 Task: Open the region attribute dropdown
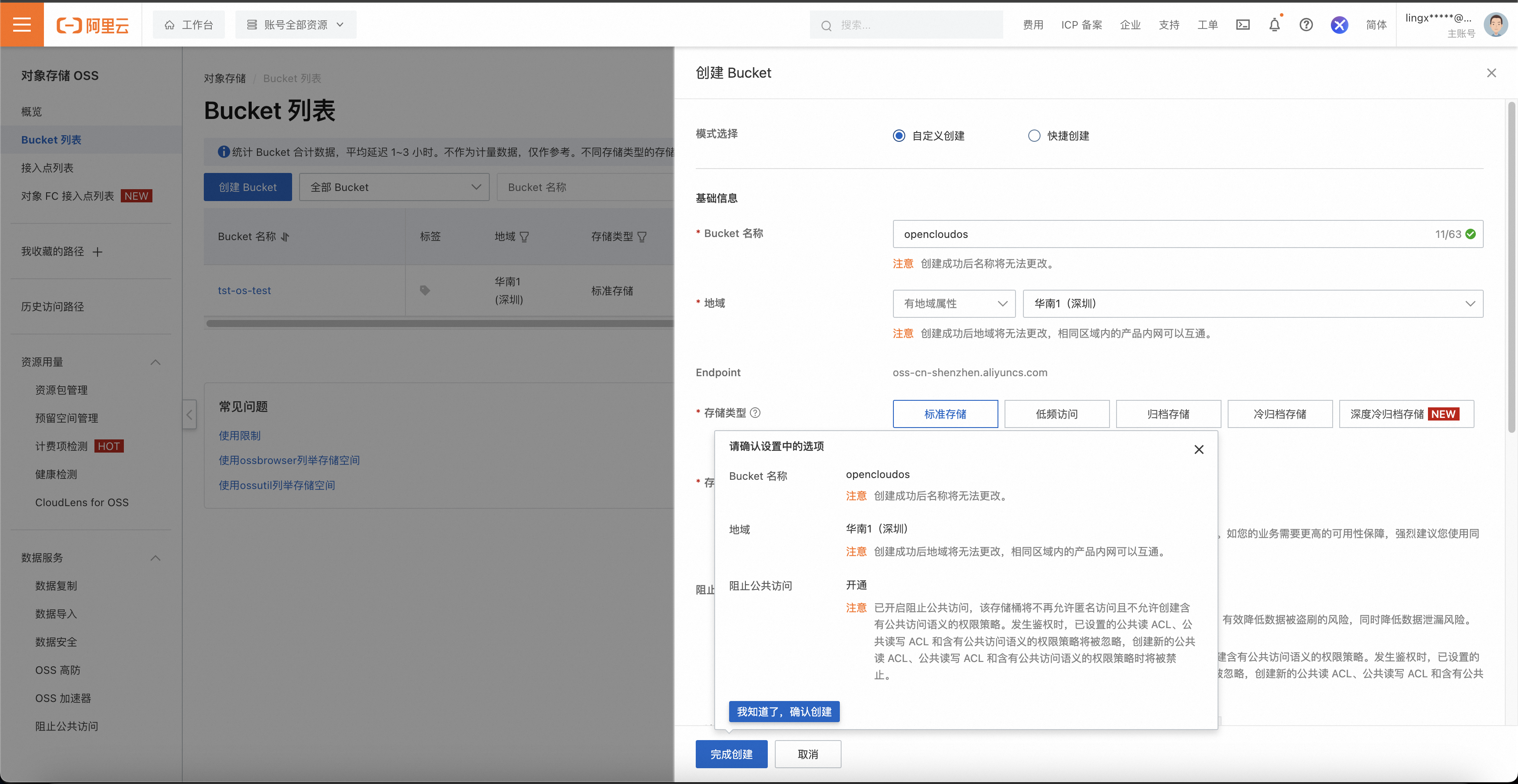pyautogui.click(x=954, y=304)
